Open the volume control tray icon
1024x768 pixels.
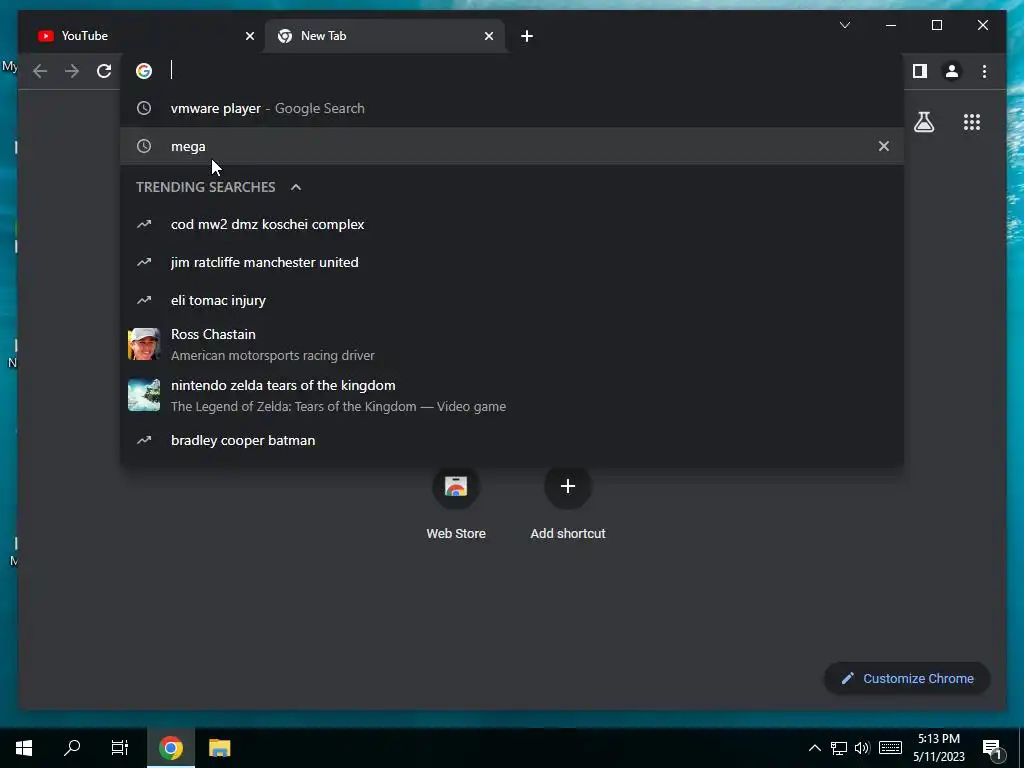pos(862,748)
